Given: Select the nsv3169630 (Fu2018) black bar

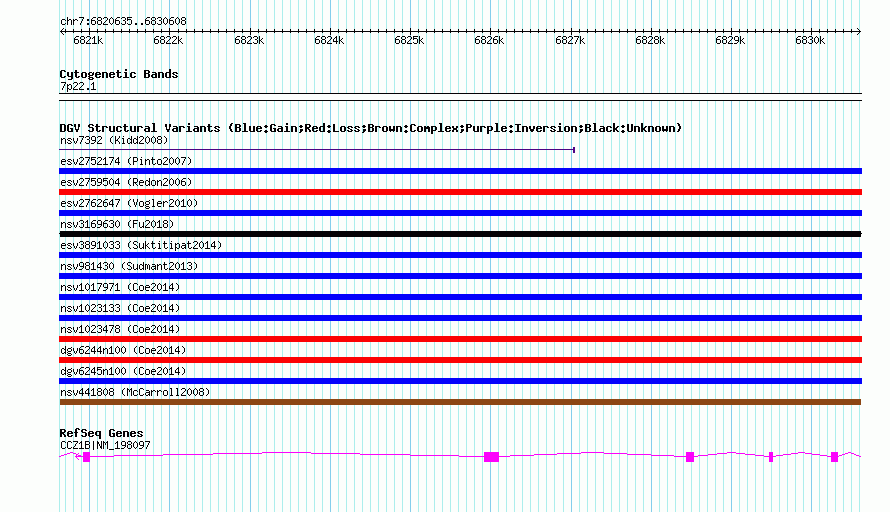Looking at the screenshot, I should click(x=460, y=234).
